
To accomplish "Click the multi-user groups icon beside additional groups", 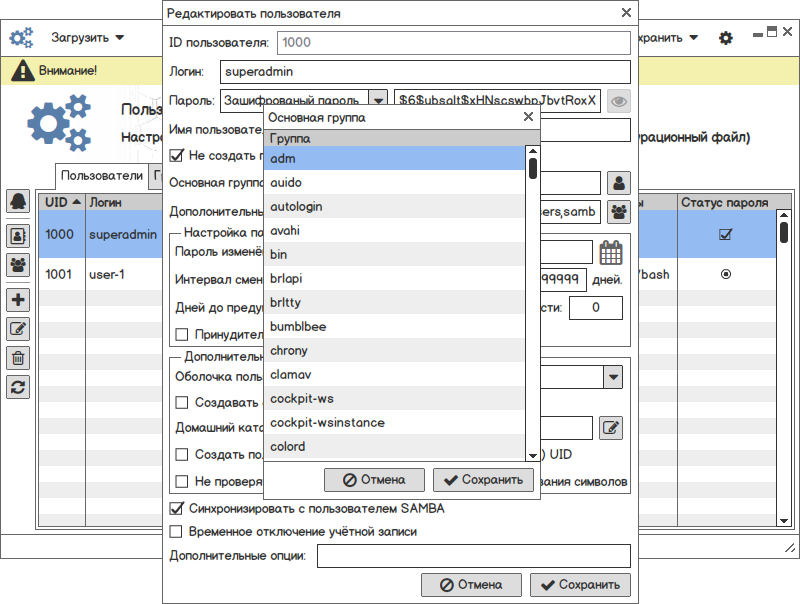I will pyautogui.click(x=620, y=211).
